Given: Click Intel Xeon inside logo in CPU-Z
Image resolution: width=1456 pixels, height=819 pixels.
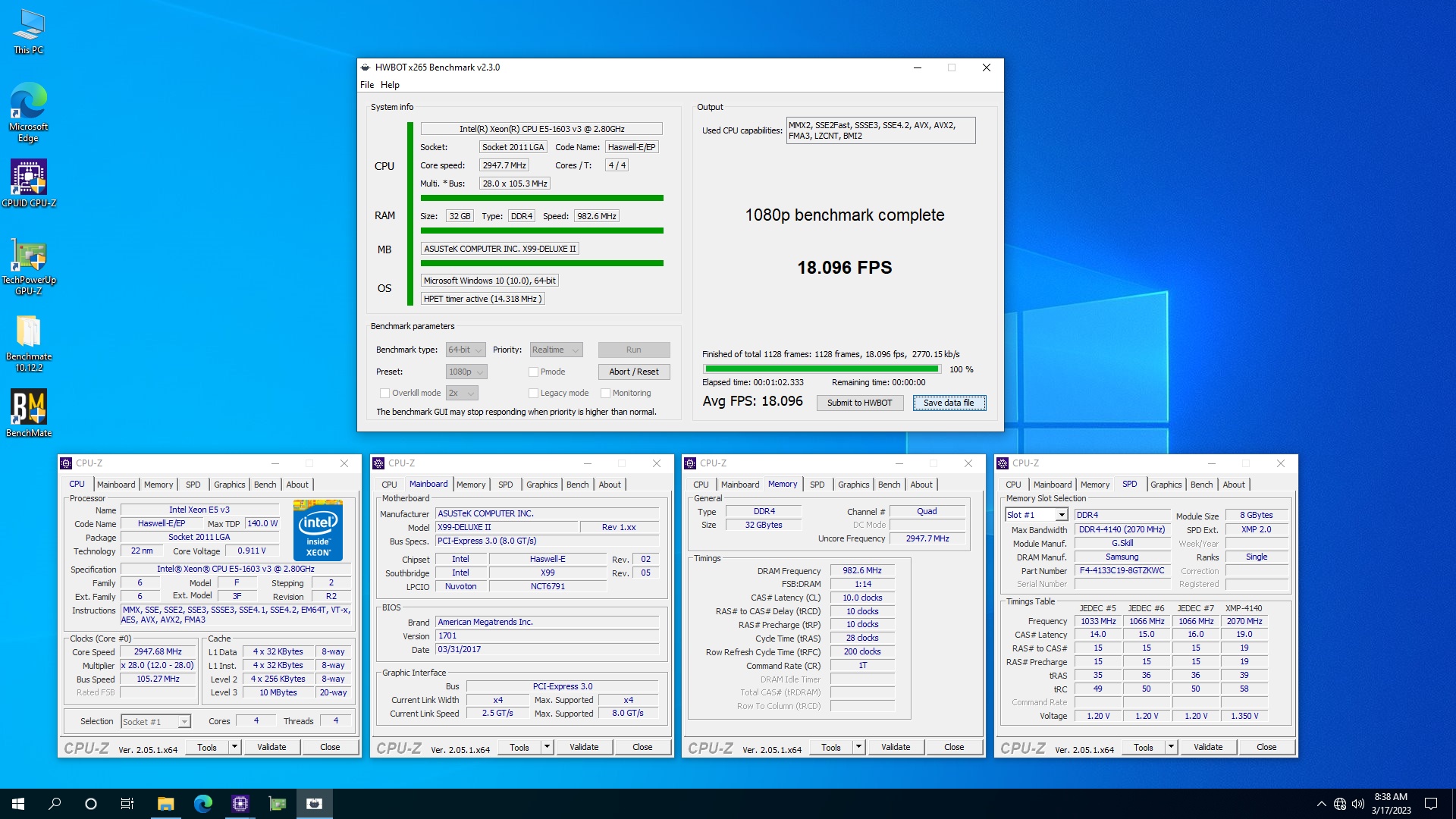Looking at the screenshot, I should [x=318, y=529].
